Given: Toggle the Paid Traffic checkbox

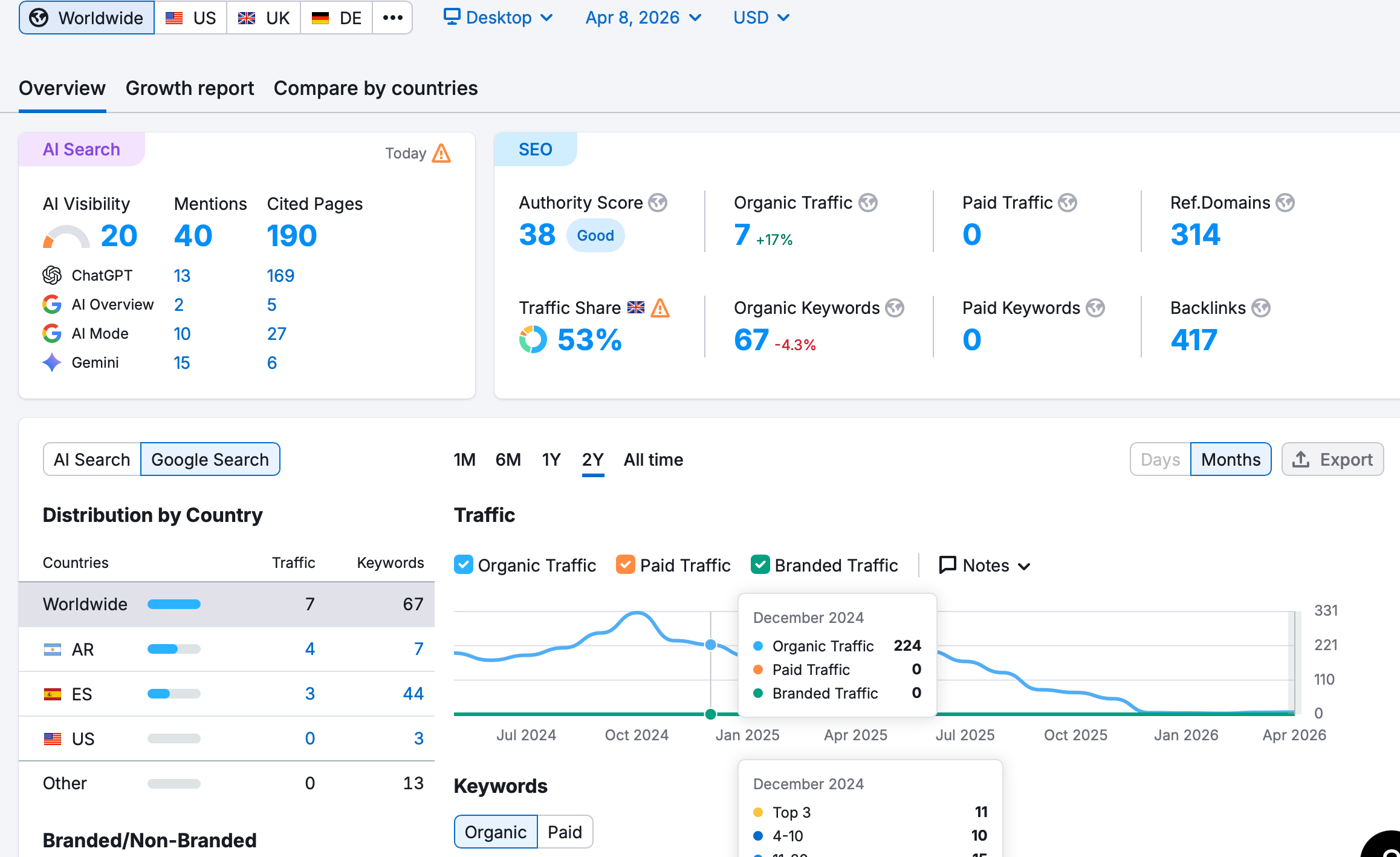Looking at the screenshot, I should 626,565.
